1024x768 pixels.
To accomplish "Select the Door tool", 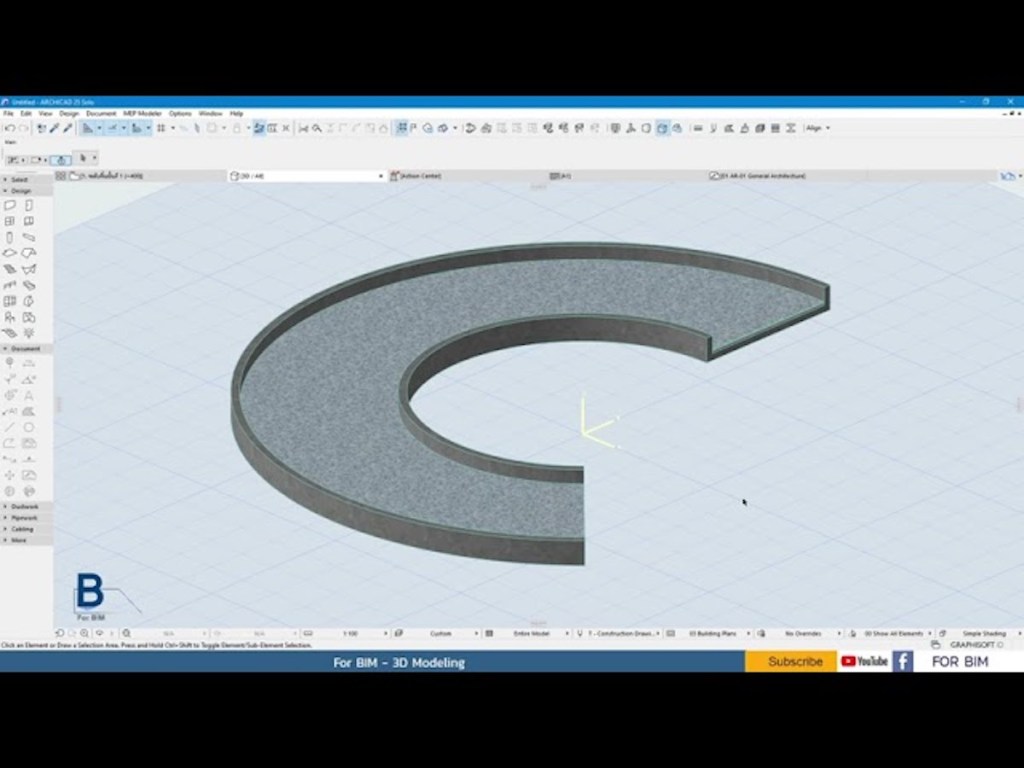I will coord(27,205).
